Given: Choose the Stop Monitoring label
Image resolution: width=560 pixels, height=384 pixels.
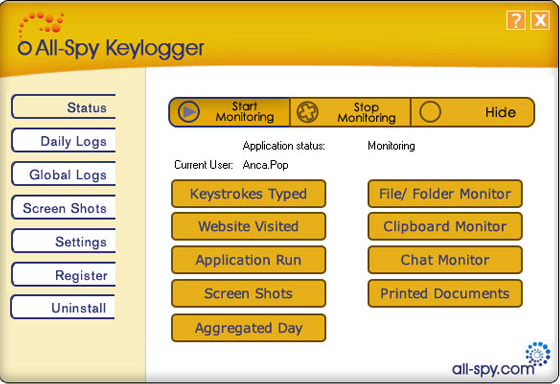Looking at the screenshot, I should [366, 113].
